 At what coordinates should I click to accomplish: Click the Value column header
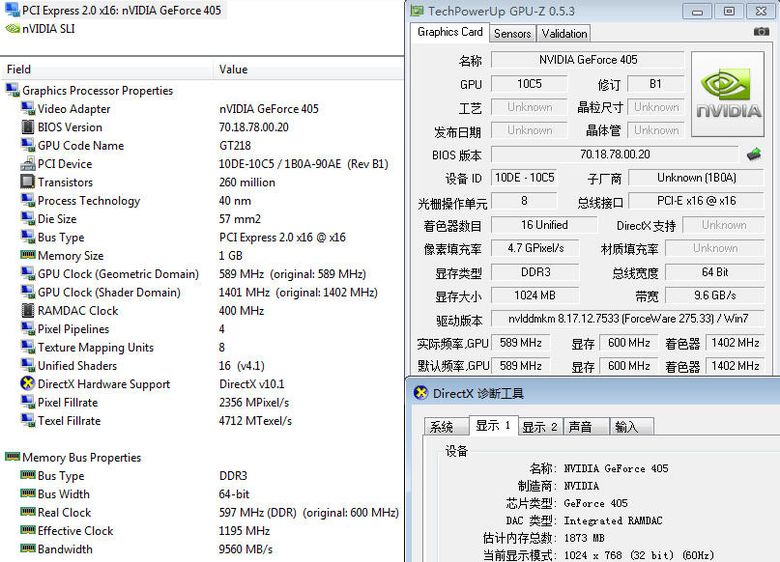308,69
